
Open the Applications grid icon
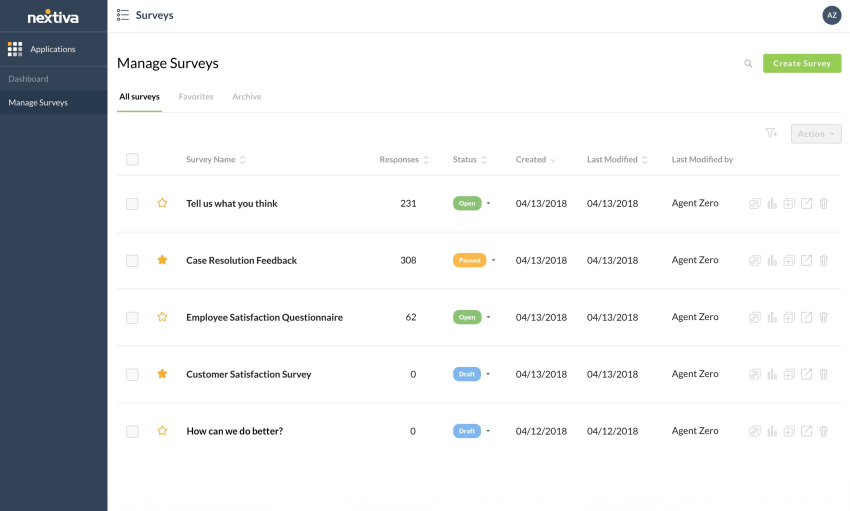point(15,49)
